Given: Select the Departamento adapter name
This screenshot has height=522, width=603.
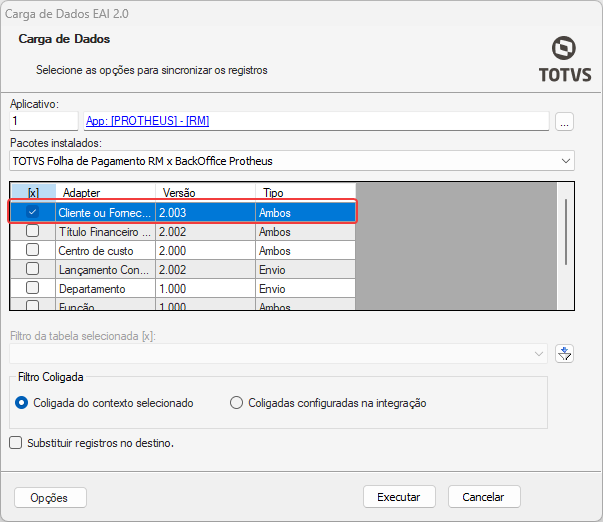Looking at the screenshot, I should [x=92, y=289].
